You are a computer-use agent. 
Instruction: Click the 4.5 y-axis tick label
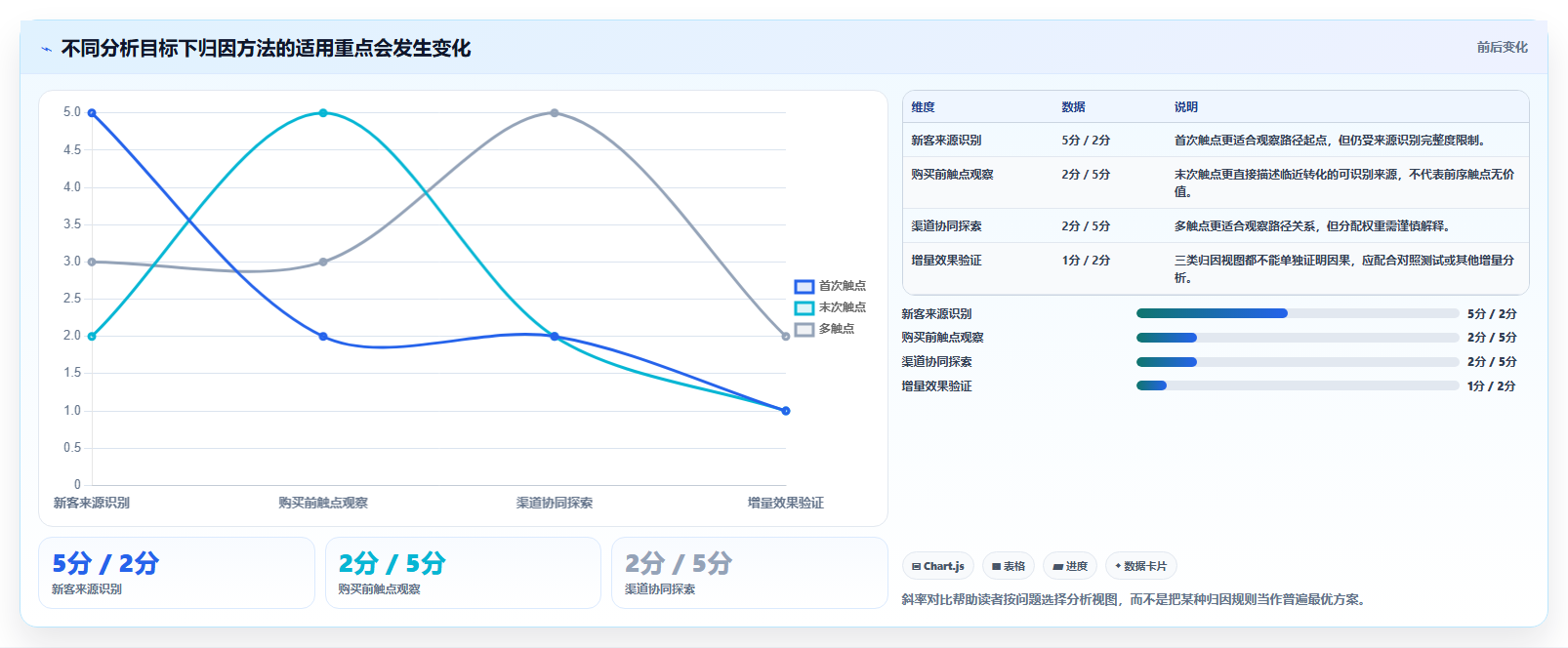coord(72,150)
